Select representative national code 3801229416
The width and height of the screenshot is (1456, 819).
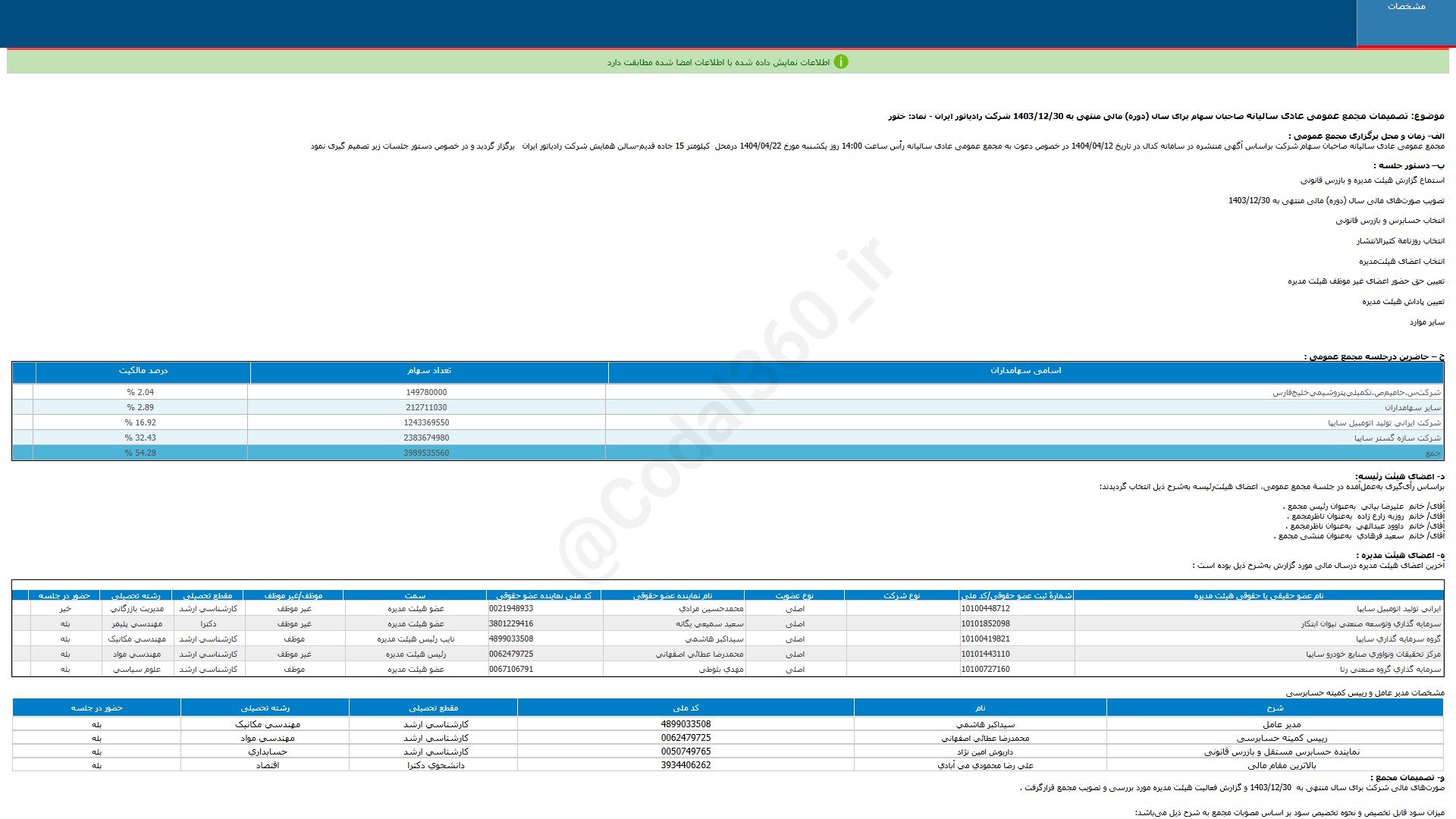511,624
